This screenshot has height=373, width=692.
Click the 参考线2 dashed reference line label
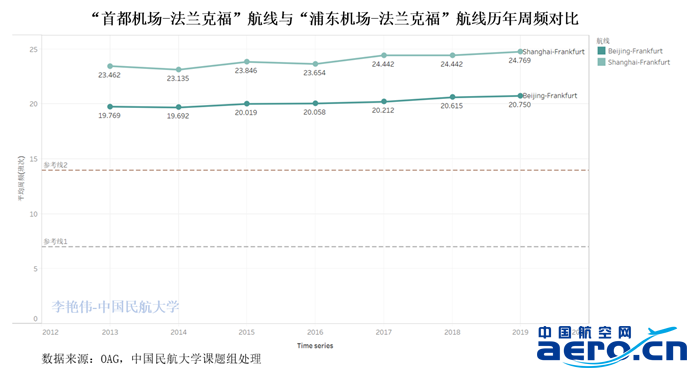point(56,165)
